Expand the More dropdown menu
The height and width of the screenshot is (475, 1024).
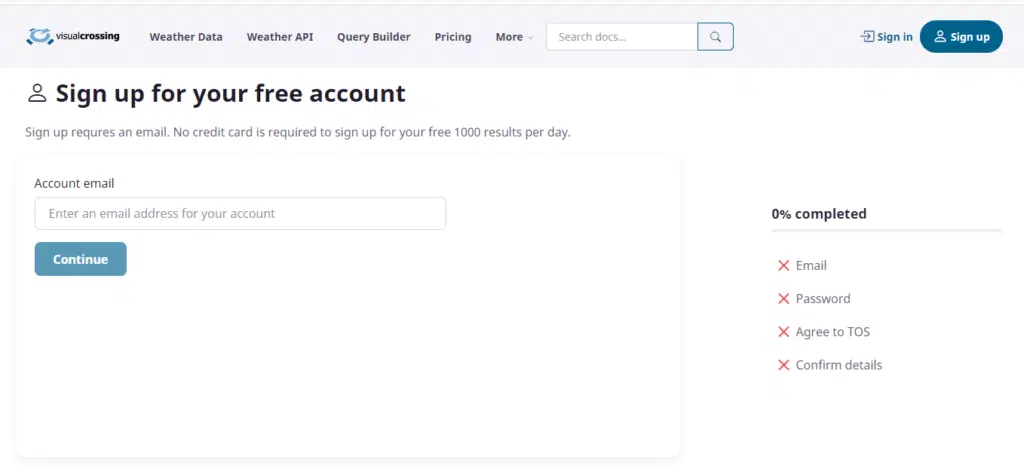[514, 37]
